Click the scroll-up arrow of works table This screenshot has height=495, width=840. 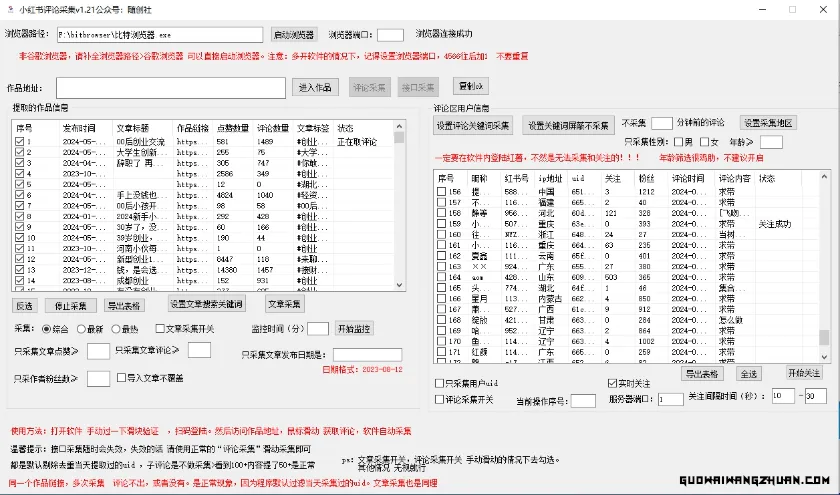399,126
